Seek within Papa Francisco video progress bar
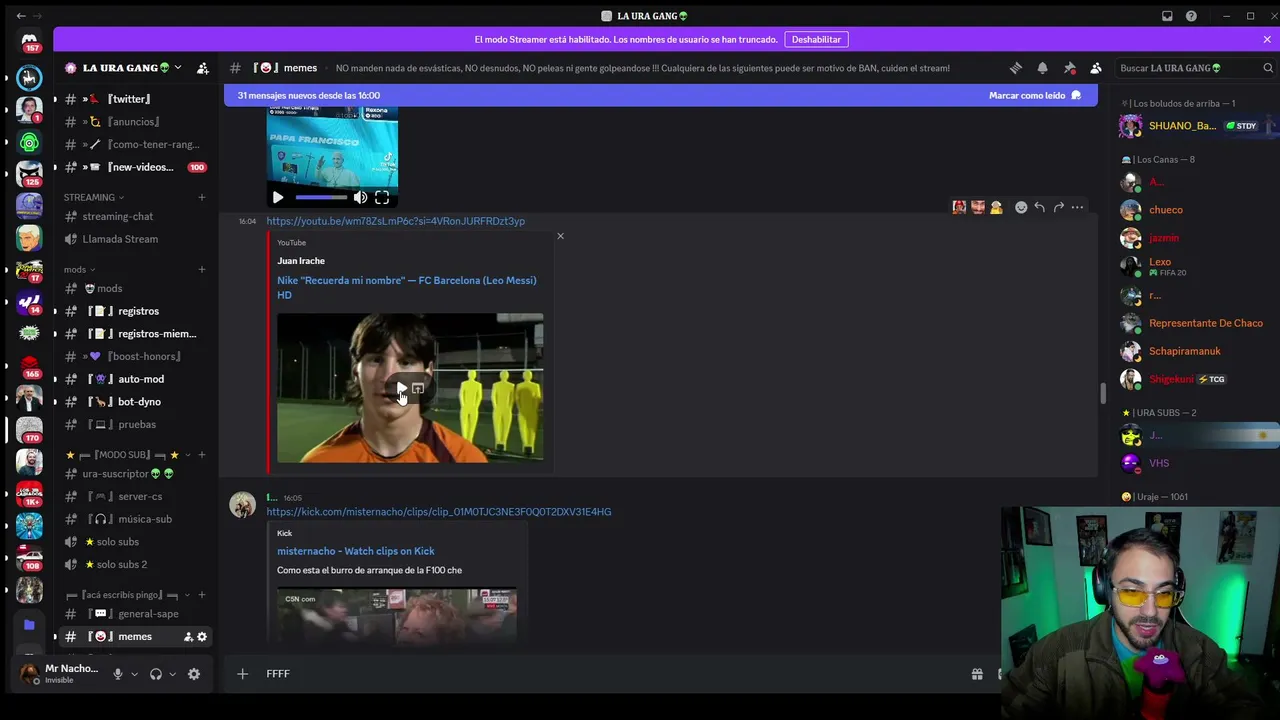 [x=321, y=197]
